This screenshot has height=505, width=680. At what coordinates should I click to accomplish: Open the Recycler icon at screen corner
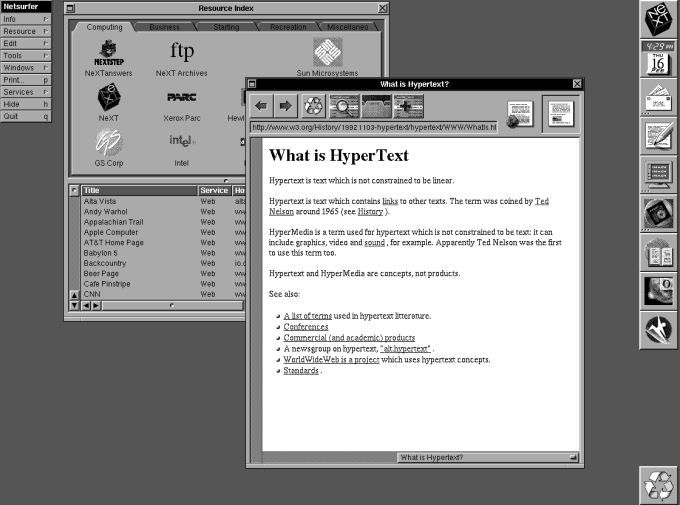tap(658, 485)
